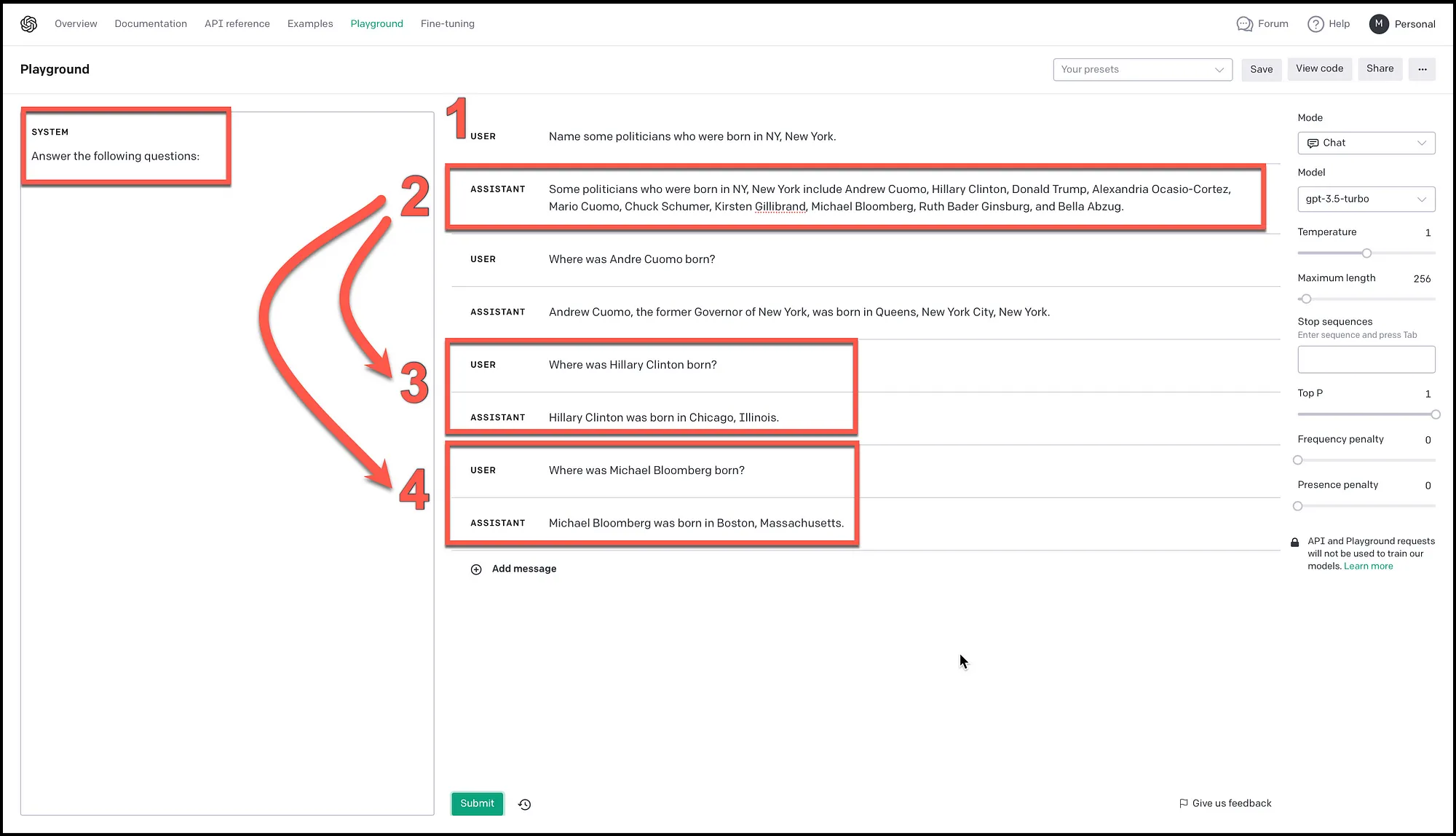
Task: Click message 'Where was Andre Cuomo born?'
Action: (632, 259)
